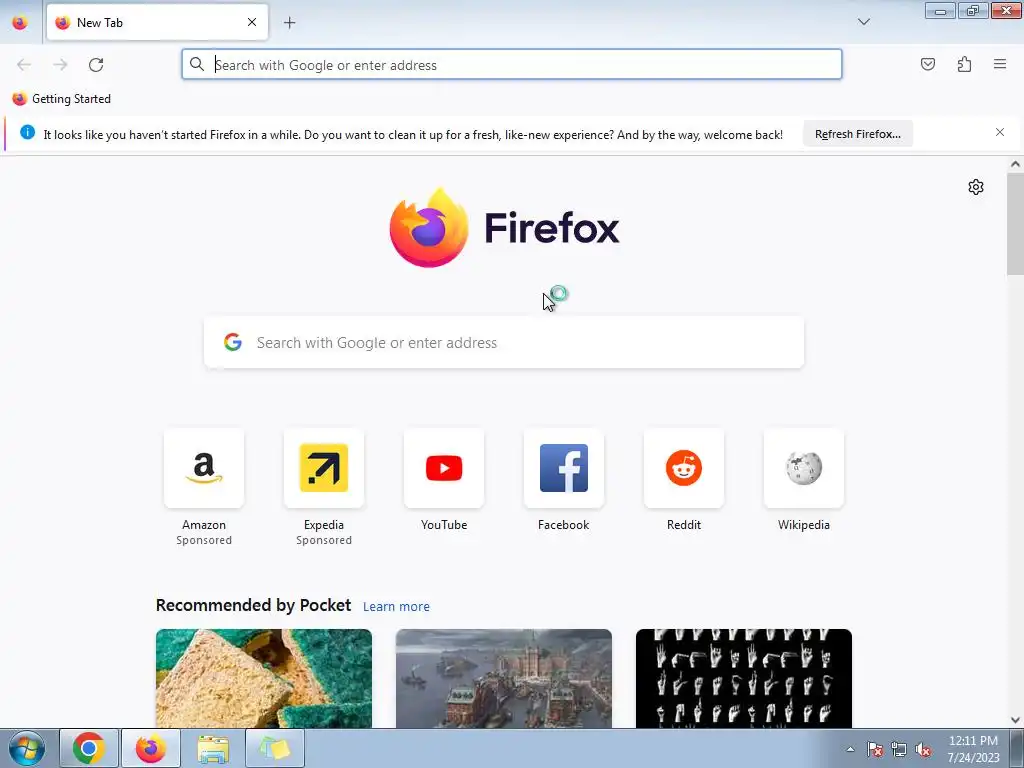Open Firefox View pinned tab icon
Viewport: 1024px width, 768px height.
tap(20, 22)
